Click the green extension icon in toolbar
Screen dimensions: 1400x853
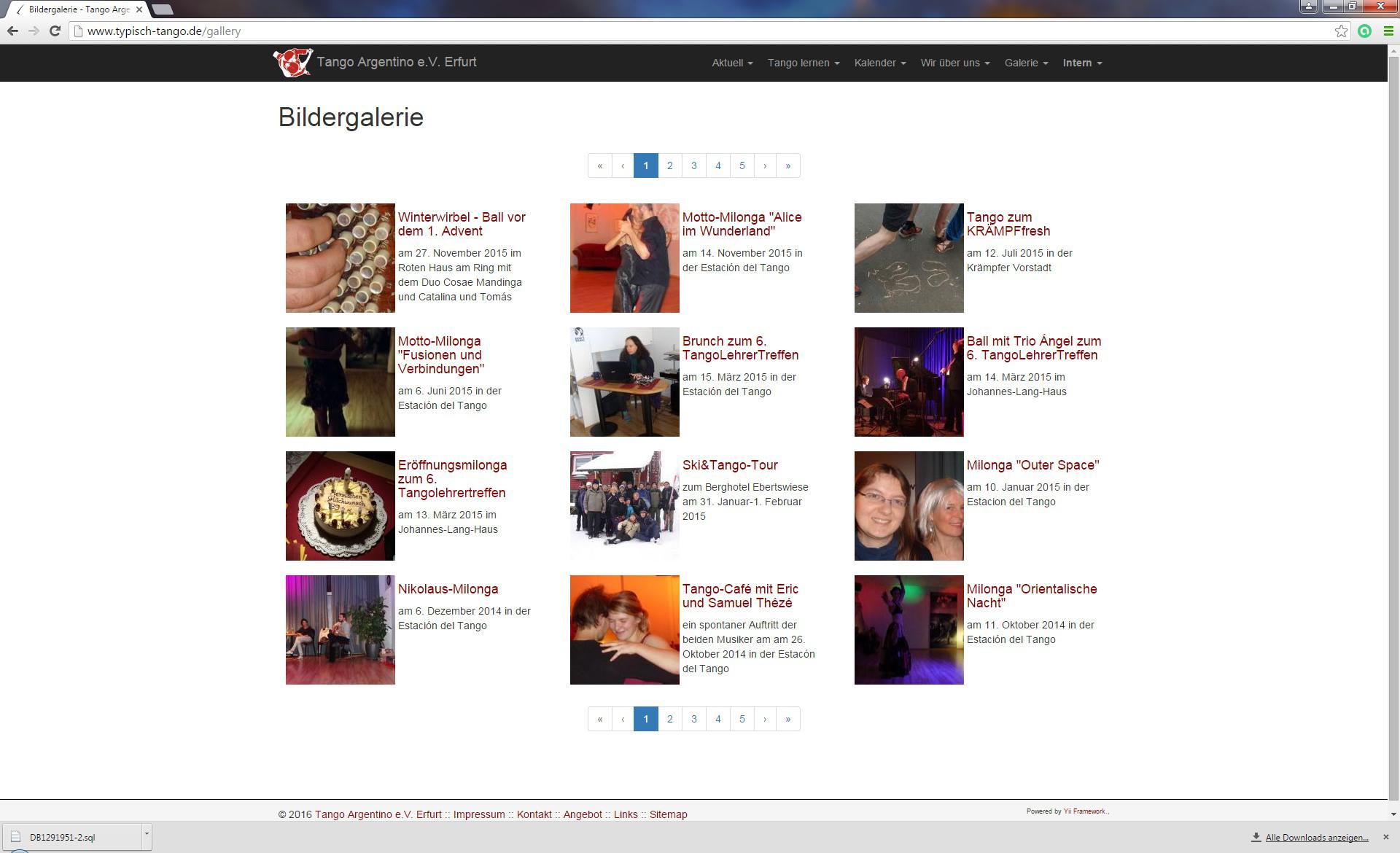pyautogui.click(x=1364, y=31)
